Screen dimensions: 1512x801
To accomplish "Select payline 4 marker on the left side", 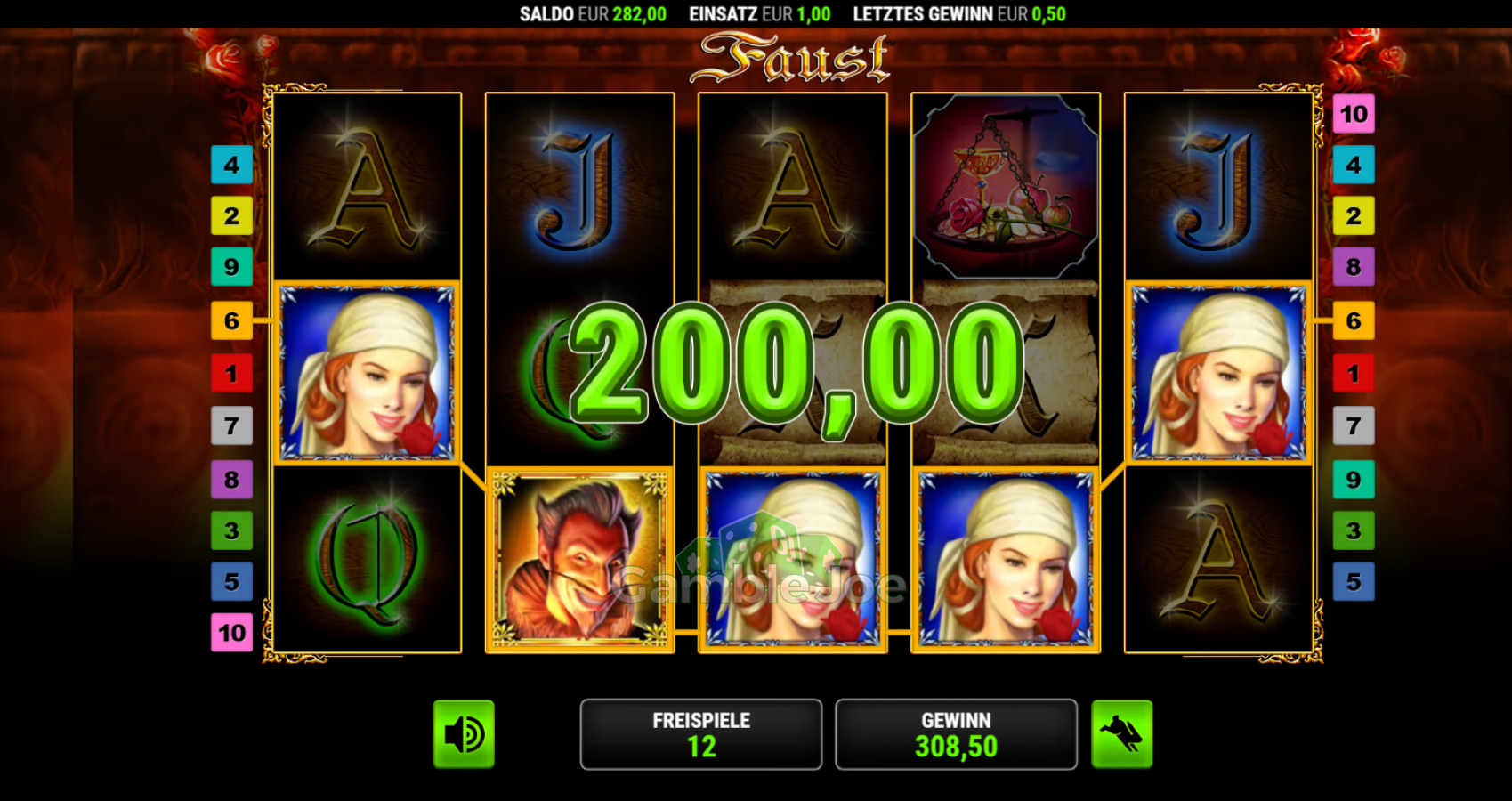I will [x=231, y=165].
